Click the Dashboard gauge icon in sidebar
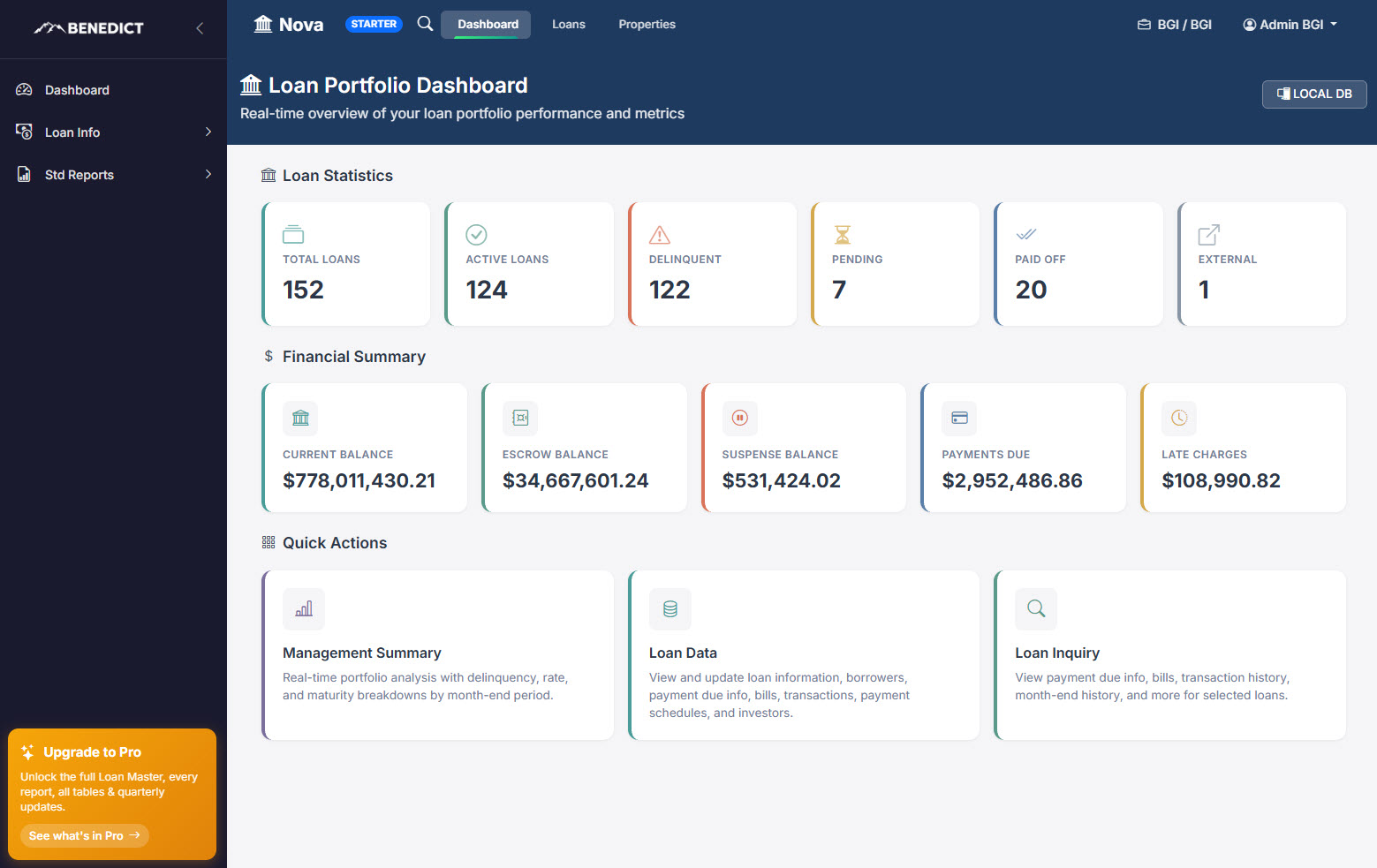Screen dimensions: 1377x868 (24, 90)
